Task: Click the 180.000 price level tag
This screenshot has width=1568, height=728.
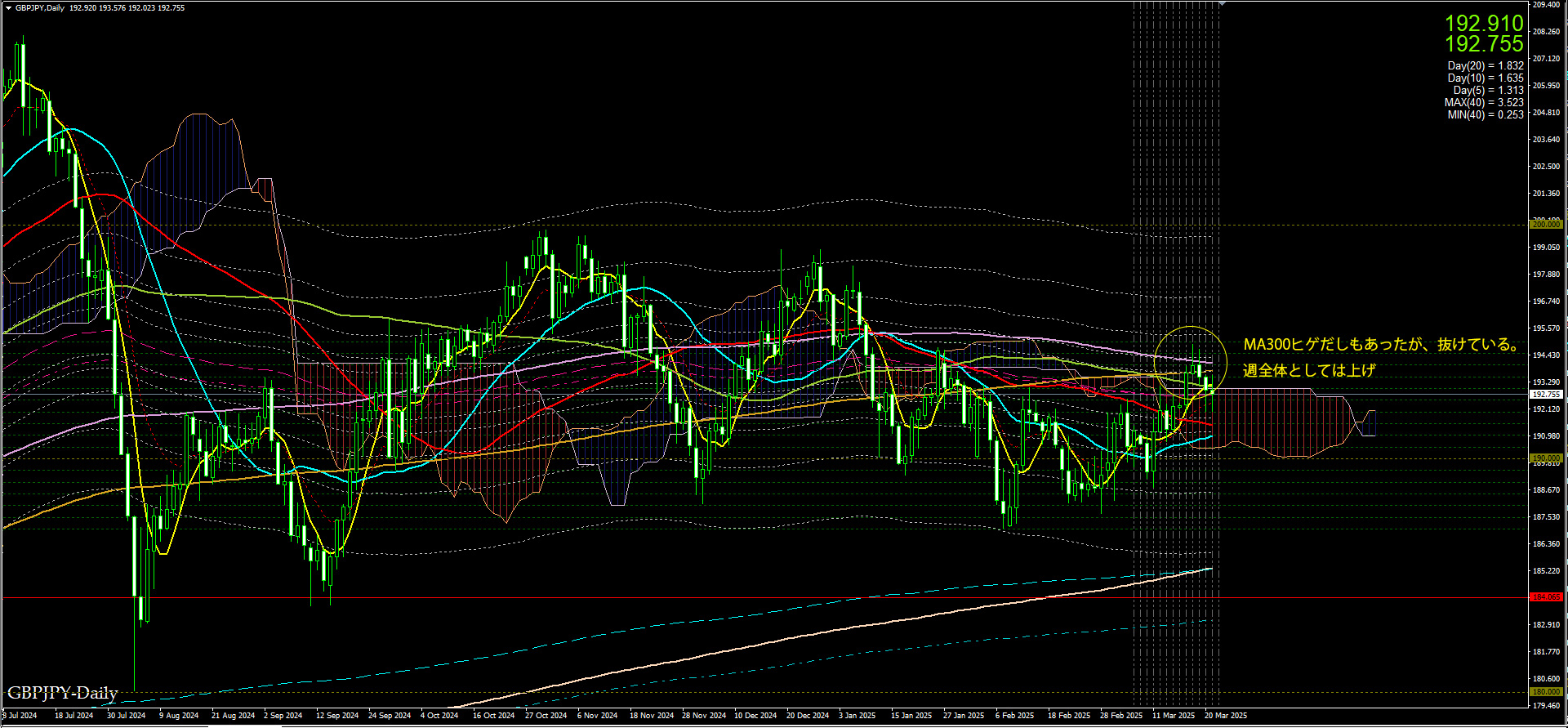Action: 1546,692
